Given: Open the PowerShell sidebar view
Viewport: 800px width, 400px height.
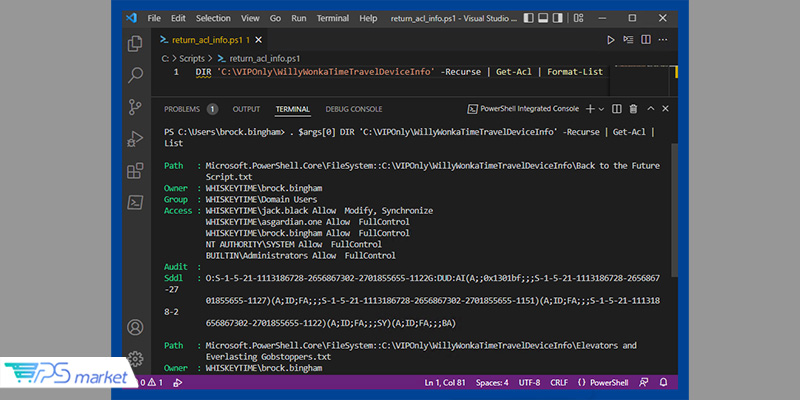Looking at the screenshot, I should (x=135, y=203).
